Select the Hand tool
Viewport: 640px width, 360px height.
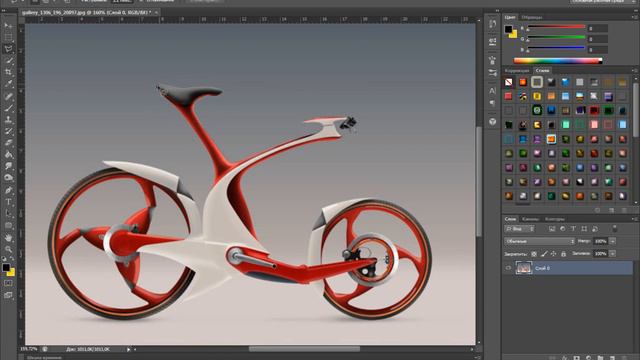(8, 237)
